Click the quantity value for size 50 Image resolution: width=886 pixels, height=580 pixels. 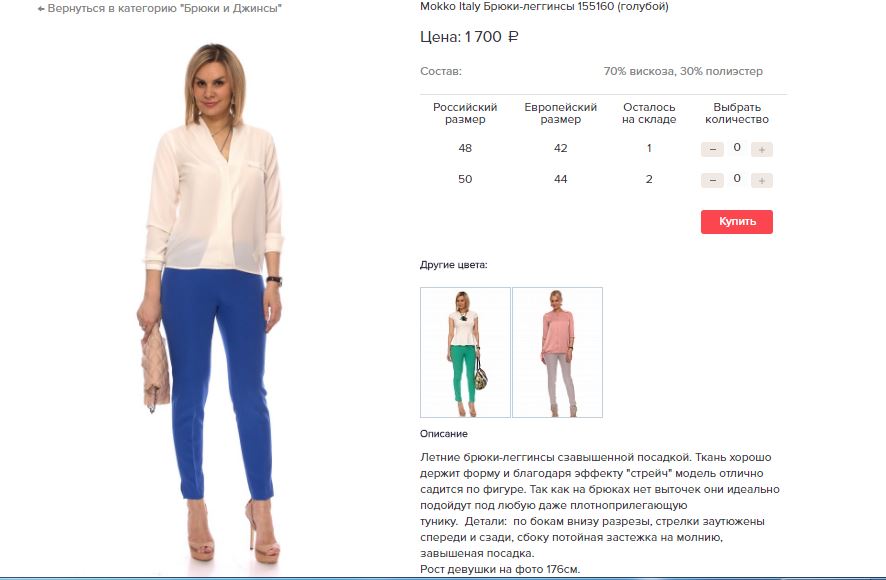tap(737, 179)
